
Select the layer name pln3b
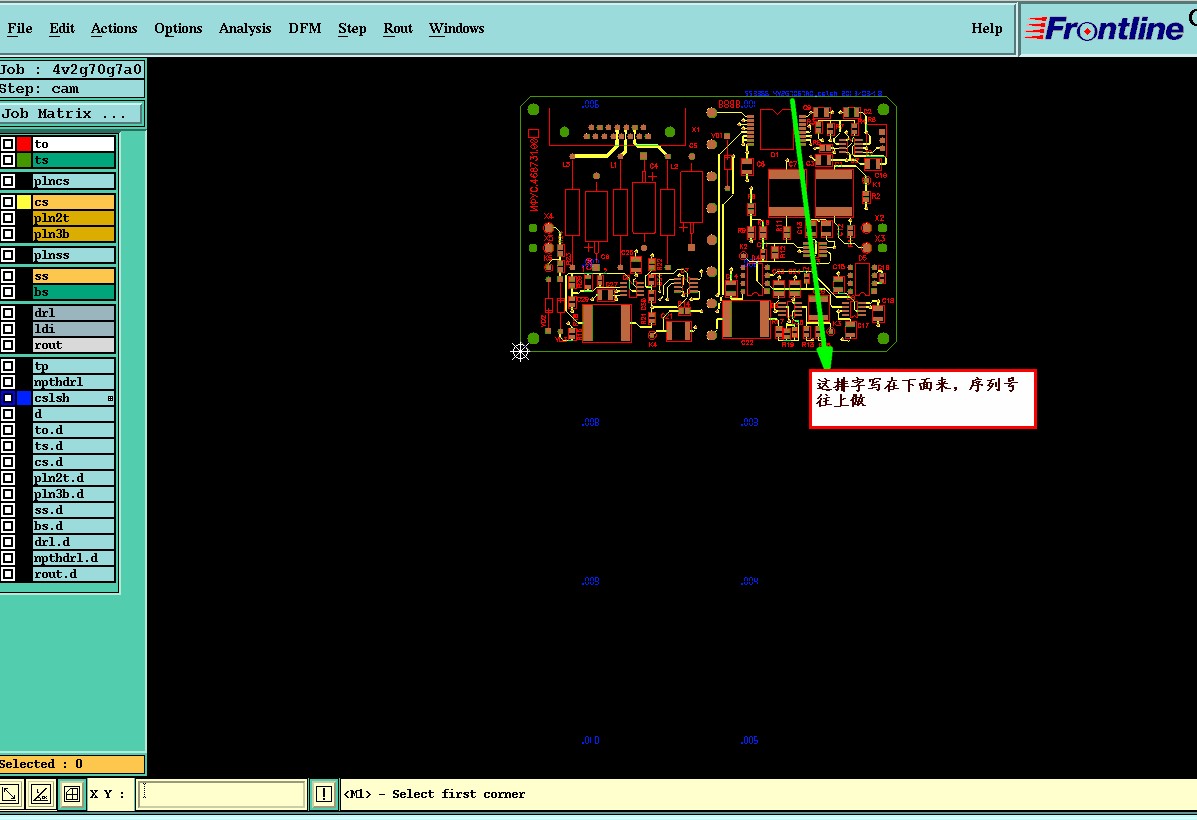pyautogui.click(x=73, y=234)
